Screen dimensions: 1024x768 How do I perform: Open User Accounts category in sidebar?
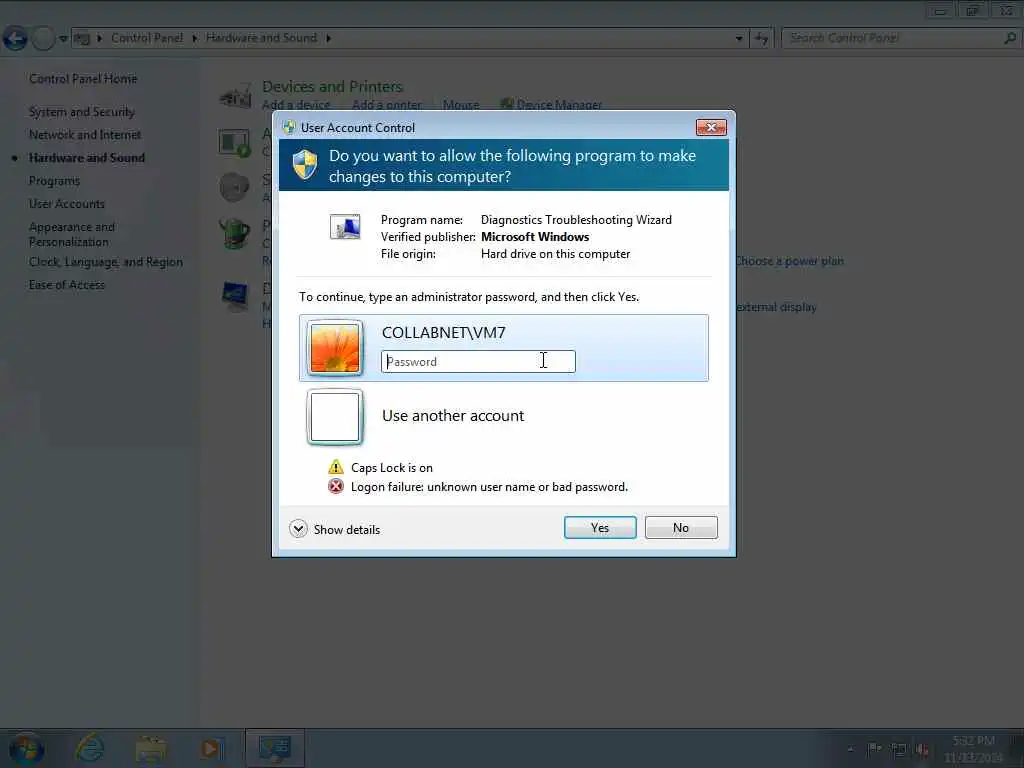67,204
